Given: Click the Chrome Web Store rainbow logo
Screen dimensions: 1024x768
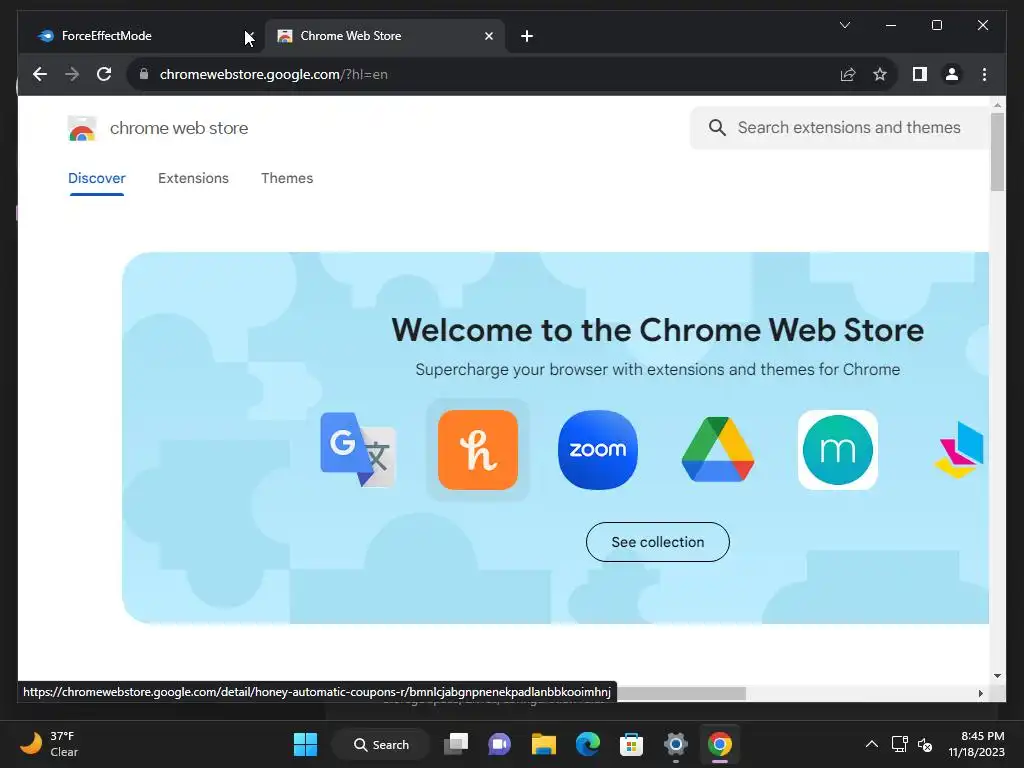Looking at the screenshot, I should point(82,128).
